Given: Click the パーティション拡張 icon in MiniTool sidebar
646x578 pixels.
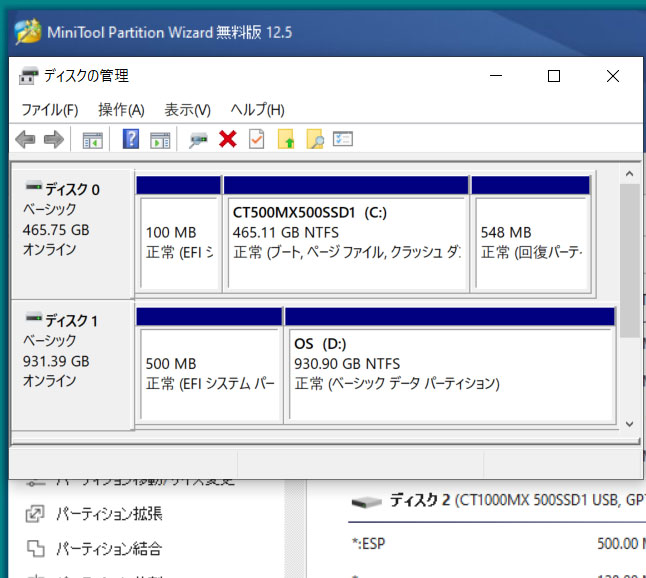Looking at the screenshot, I should point(35,514).
